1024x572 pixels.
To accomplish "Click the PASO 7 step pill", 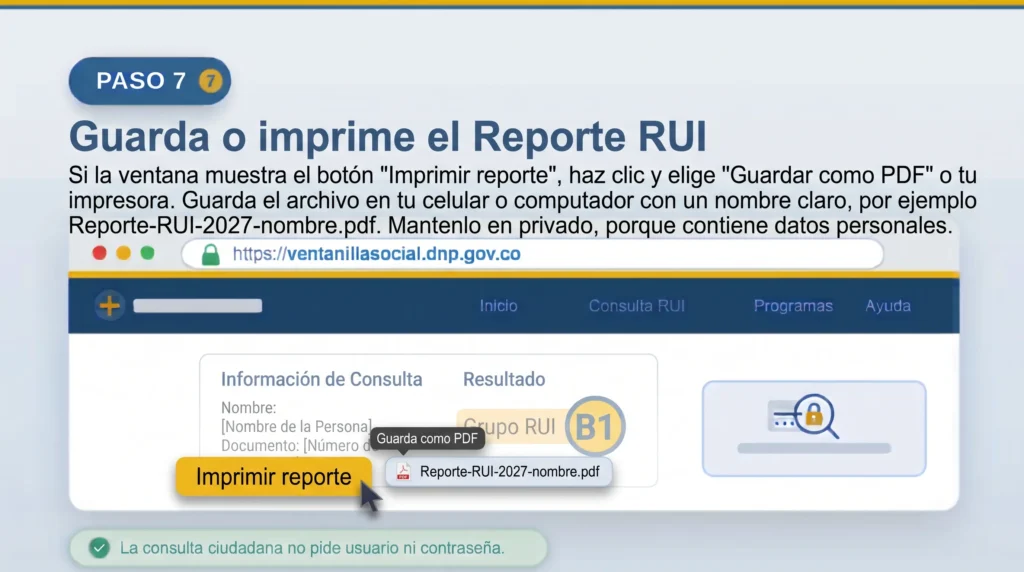I will (x=150, y=81).
